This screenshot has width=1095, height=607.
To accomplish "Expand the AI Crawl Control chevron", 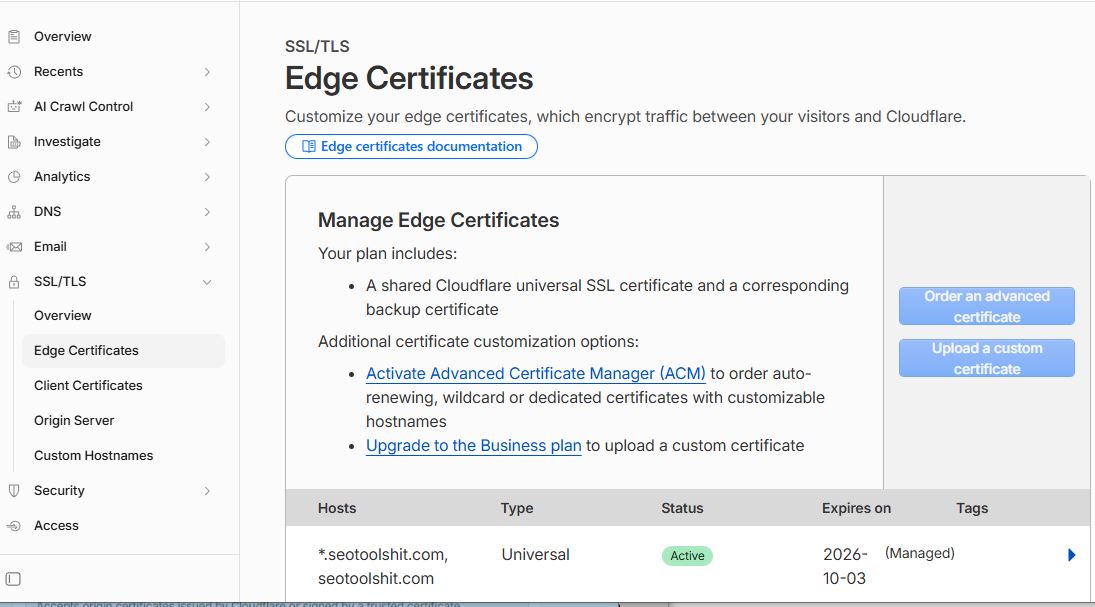I will pos(207,107).
